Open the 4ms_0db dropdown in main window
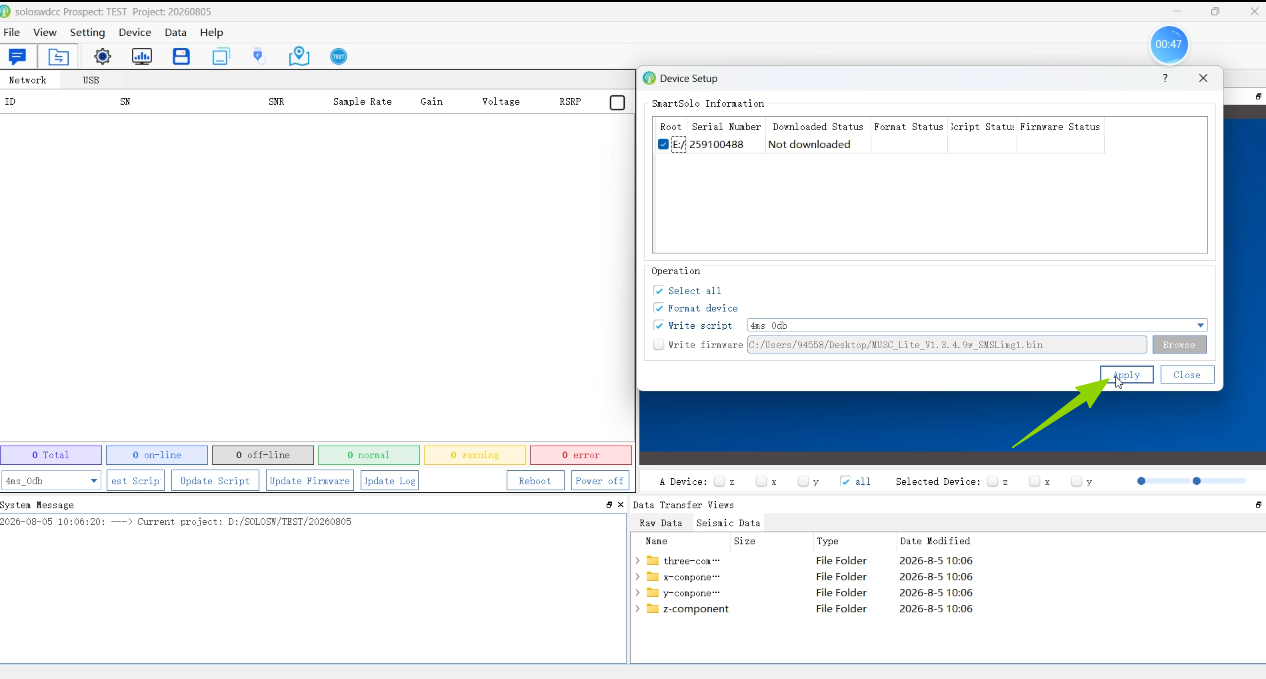The width and height of the screenshot is (1266, 679). pos(51,481)
